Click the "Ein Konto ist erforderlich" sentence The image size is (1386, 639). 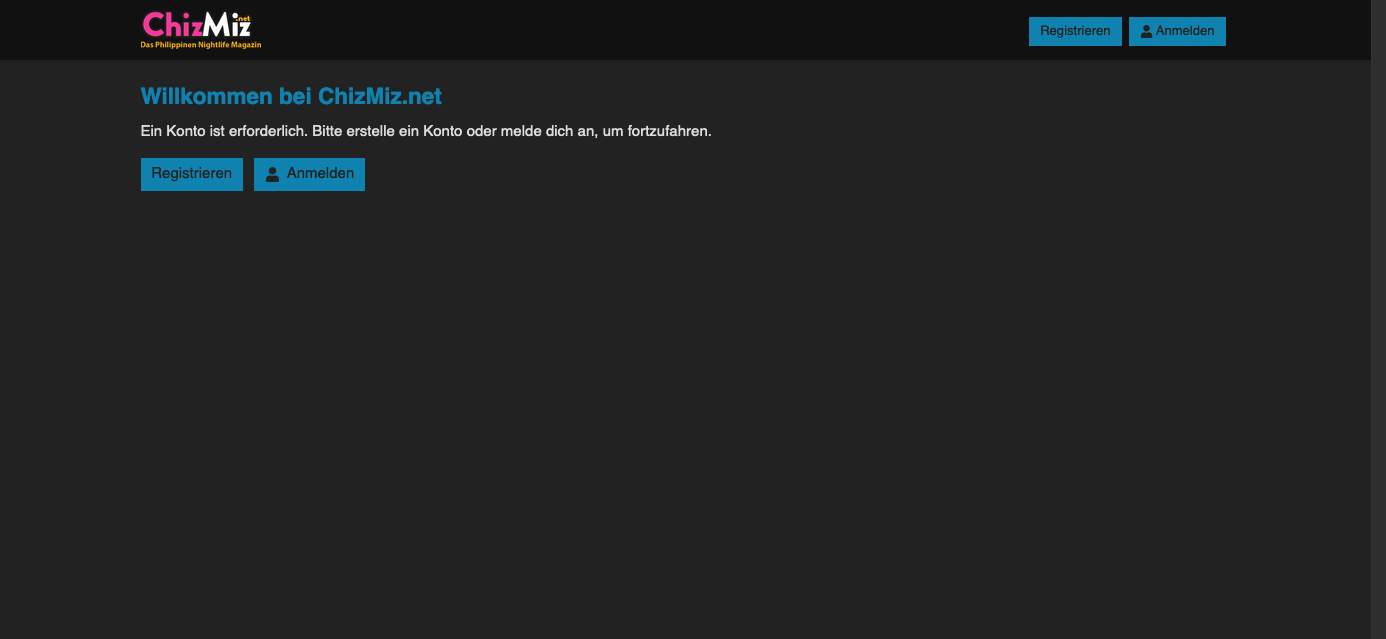point(224,131)
